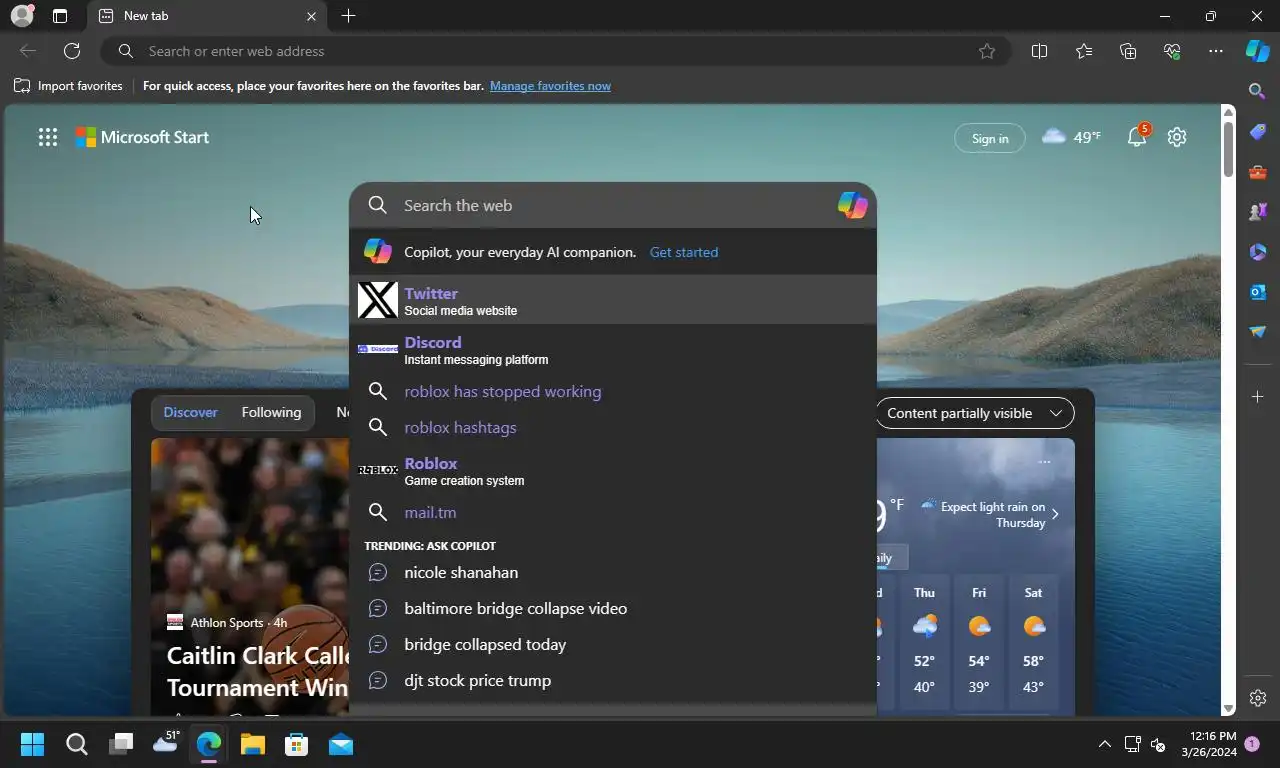Open Manage favorites now link

pyautogui.click(x=550, y=86)
